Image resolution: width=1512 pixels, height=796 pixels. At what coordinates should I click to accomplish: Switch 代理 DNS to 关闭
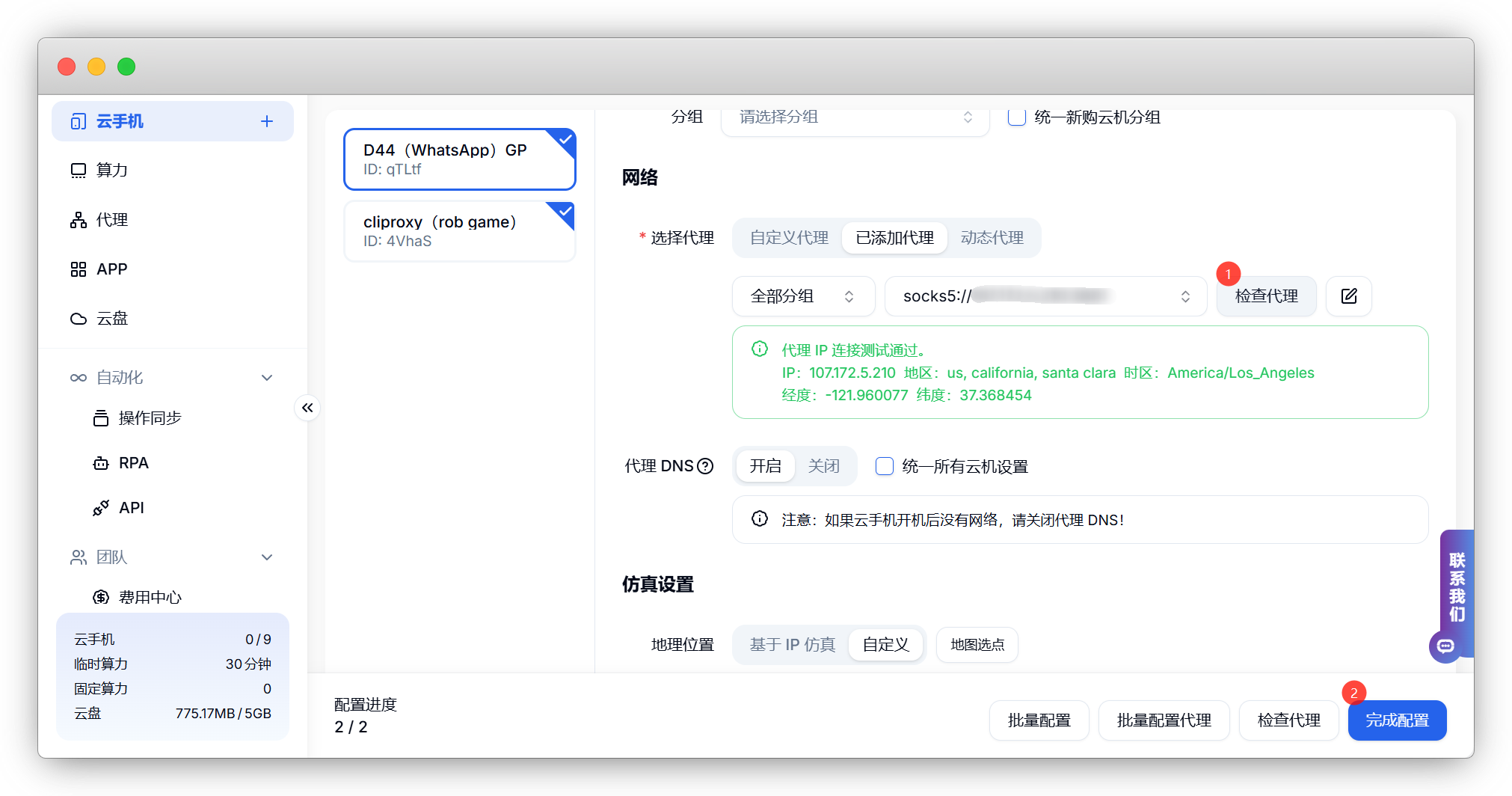tap(824, 466)
